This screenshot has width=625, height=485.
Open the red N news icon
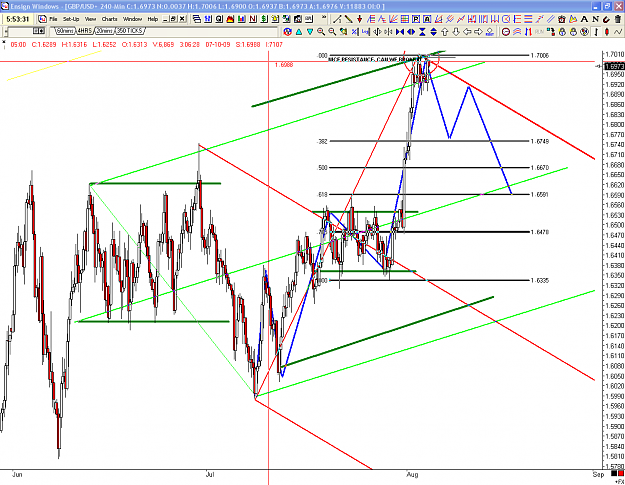point(252,19)
